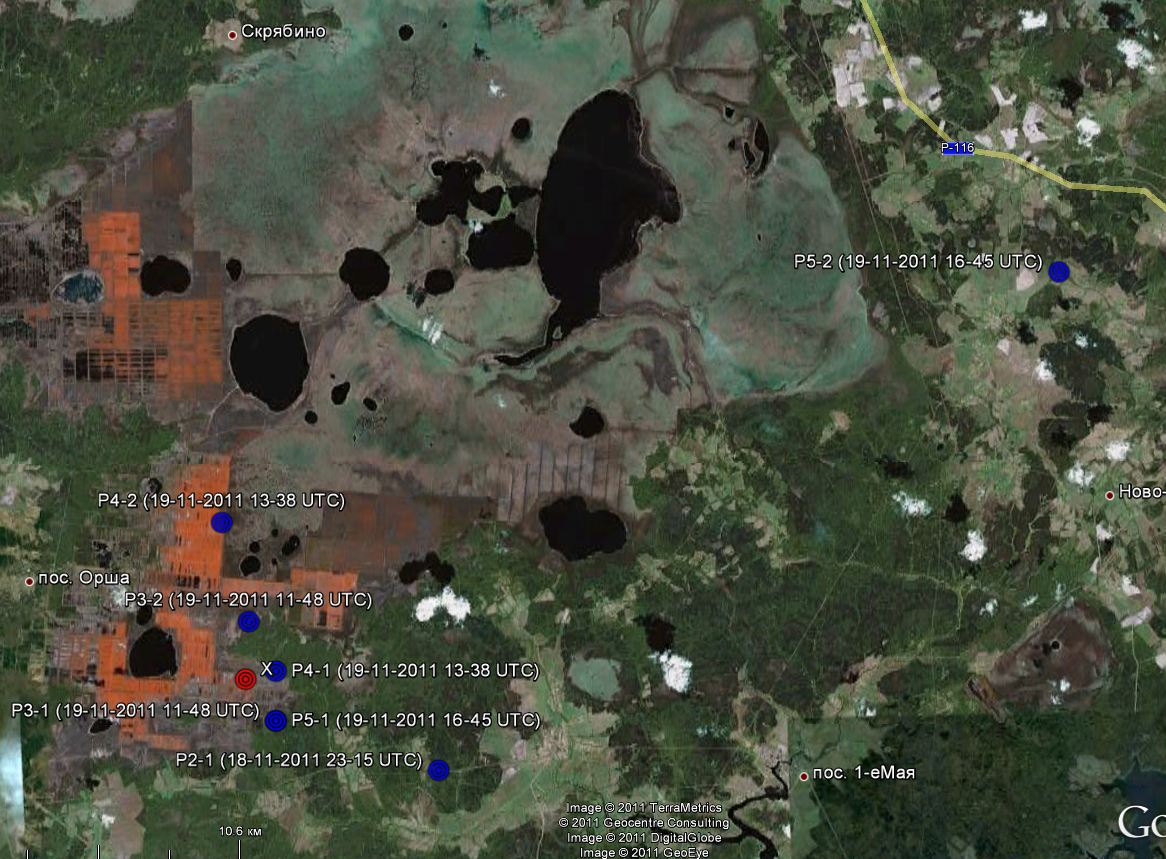The height and width of the screenshot is (859, 1166).
Task: Click the 'P3-2 (19-11-2011 11-48 UTC)' label text
Action: [248, 600]
